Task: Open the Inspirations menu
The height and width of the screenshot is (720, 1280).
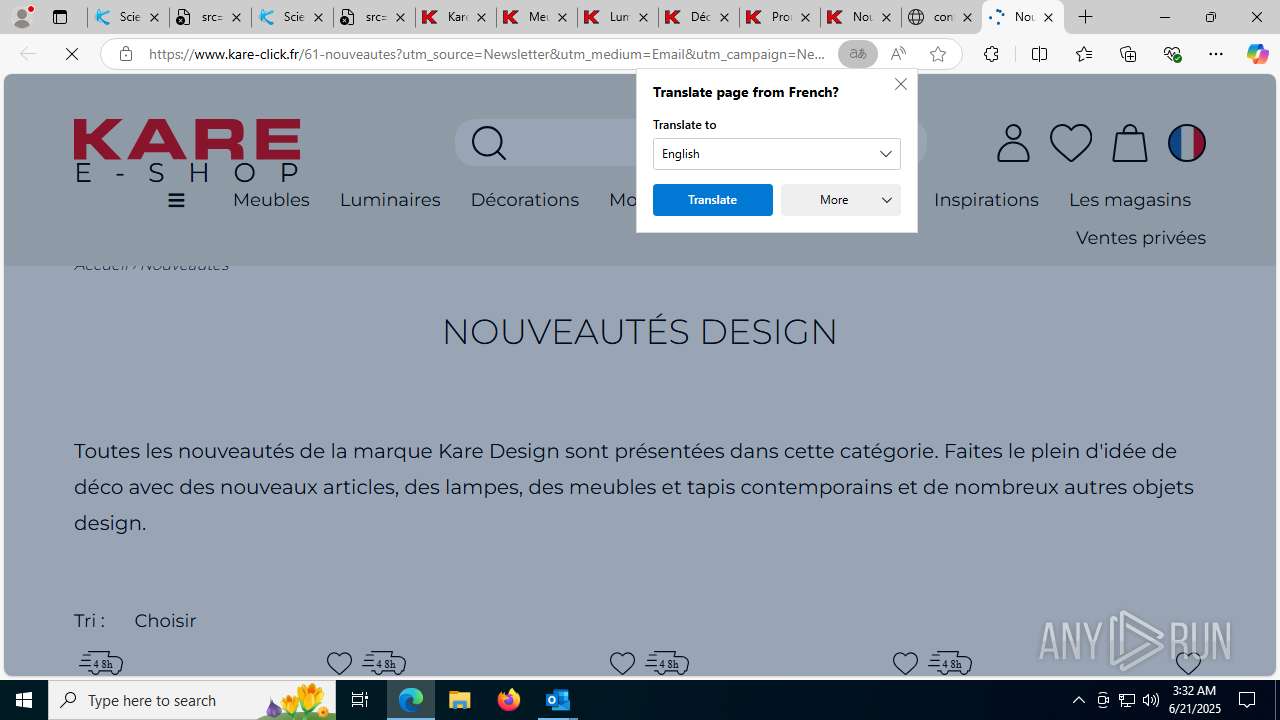Action: pyautogui.click(x=986, y=200)
